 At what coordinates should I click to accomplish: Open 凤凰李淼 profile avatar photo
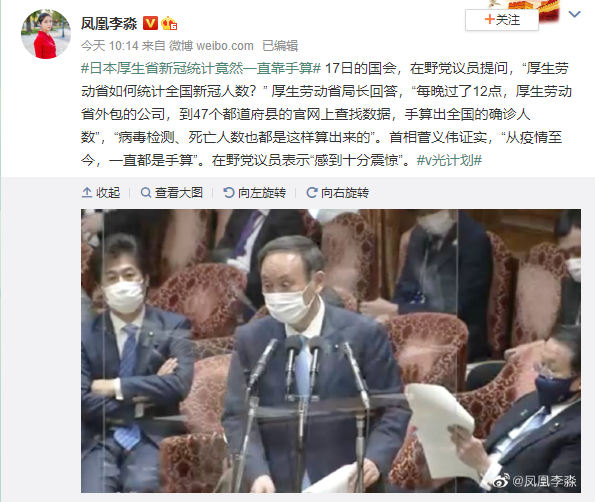coord(46,34)
